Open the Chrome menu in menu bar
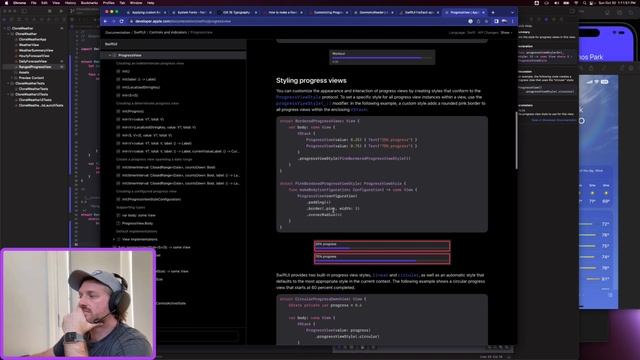The image size is (640, 360). pos(19,3)
